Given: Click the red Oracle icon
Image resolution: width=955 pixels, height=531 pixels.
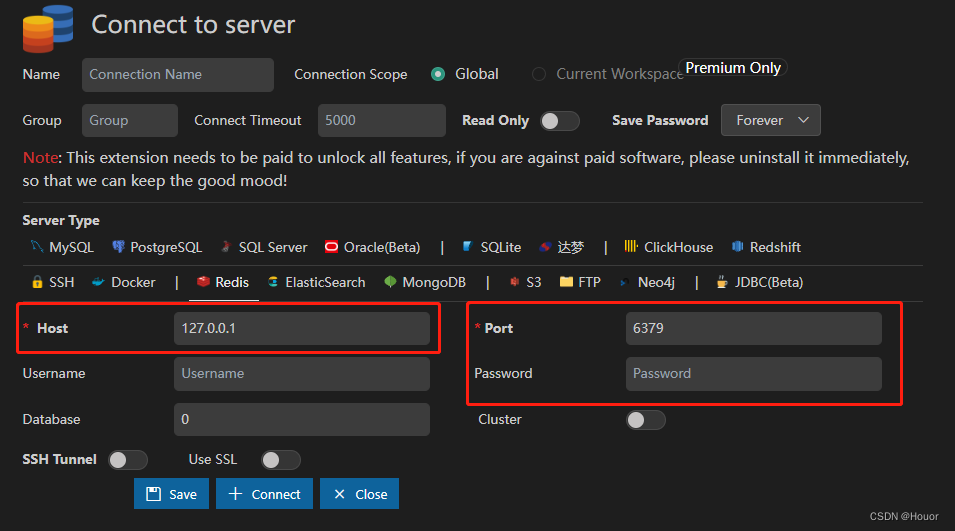Looking at the screenshot, I should pos(331,247).
